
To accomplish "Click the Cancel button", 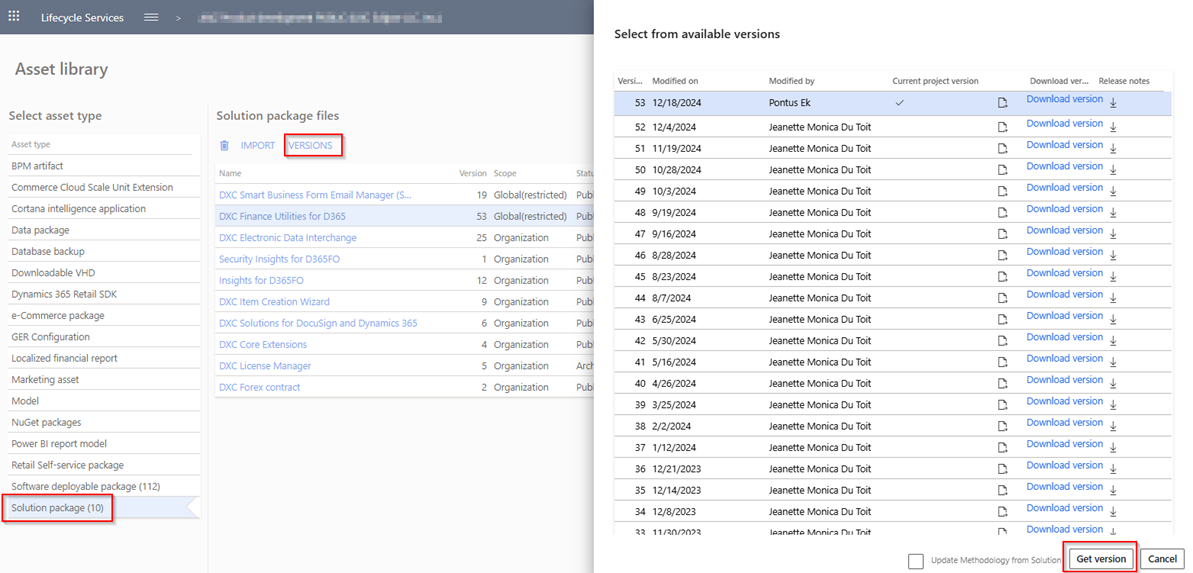I will click(x=1163, y=559).
